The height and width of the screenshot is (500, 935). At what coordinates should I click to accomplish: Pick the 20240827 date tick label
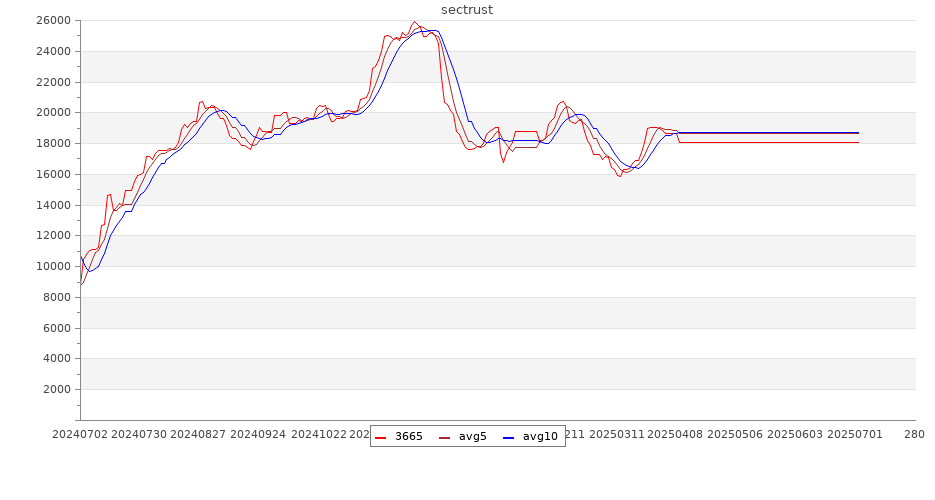click(x=197, y=434)
